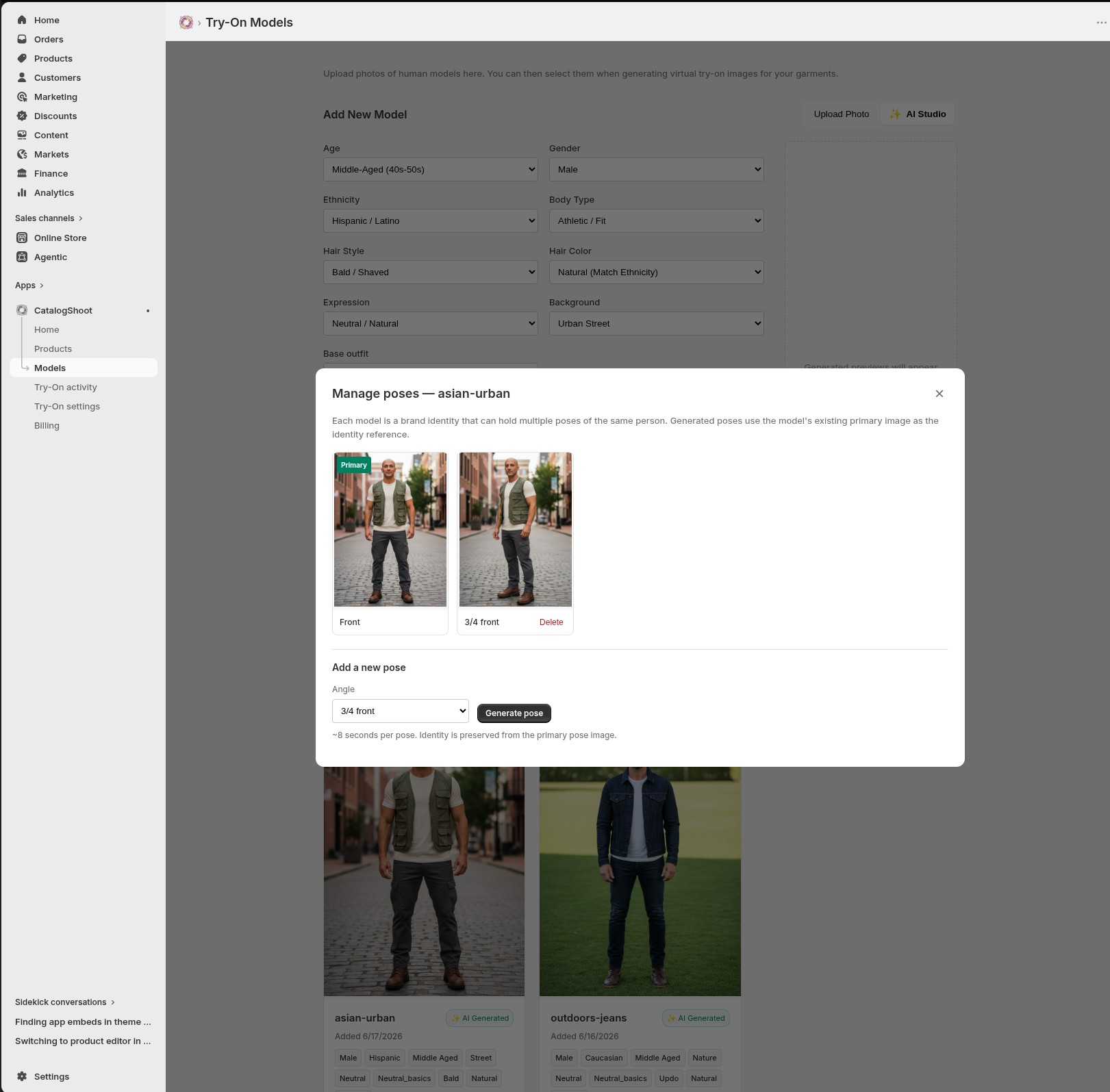Click the 'Added 6/17/2026' date text
Screen dimensions: 1110x1092
coord(368,1037)
